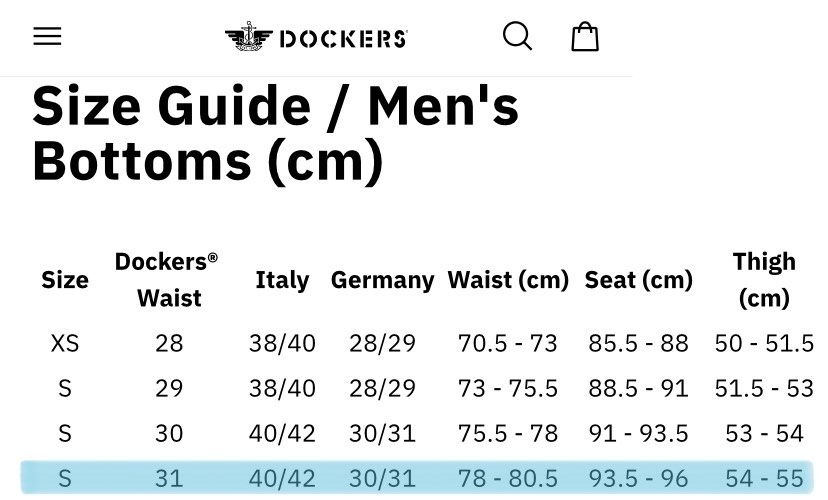The height and width of the screenshot is (500, 828).
Task: Click the Seat (cm) column header
Action: pos(638,280)
